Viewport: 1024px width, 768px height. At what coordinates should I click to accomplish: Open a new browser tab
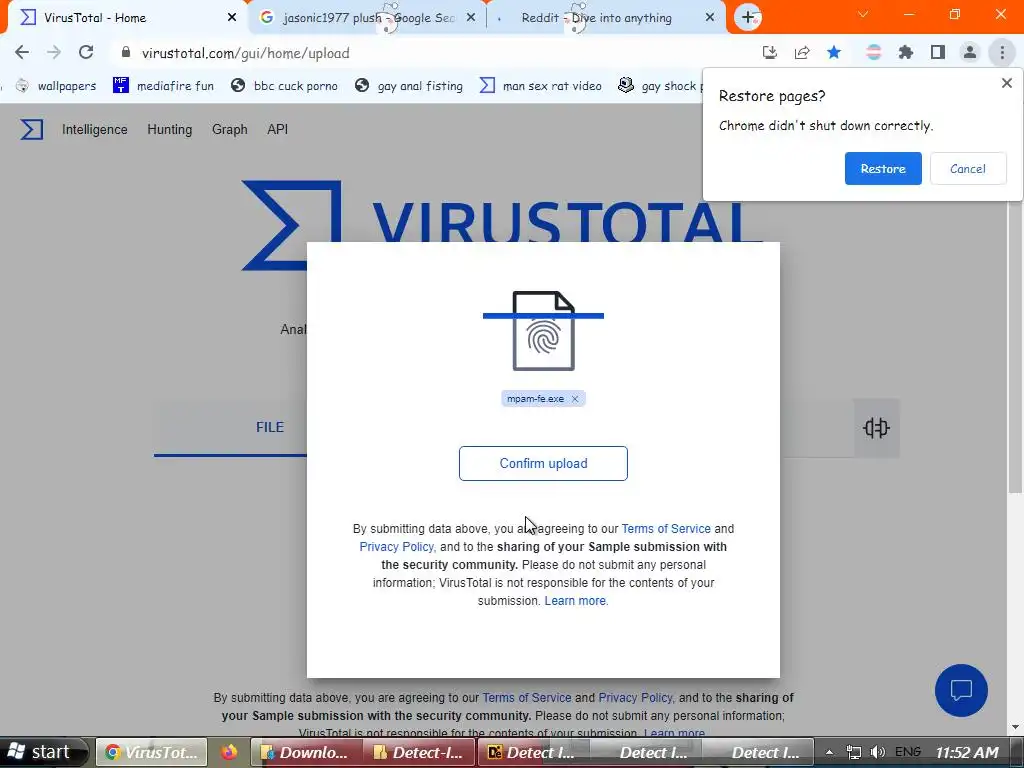[748, 18]
